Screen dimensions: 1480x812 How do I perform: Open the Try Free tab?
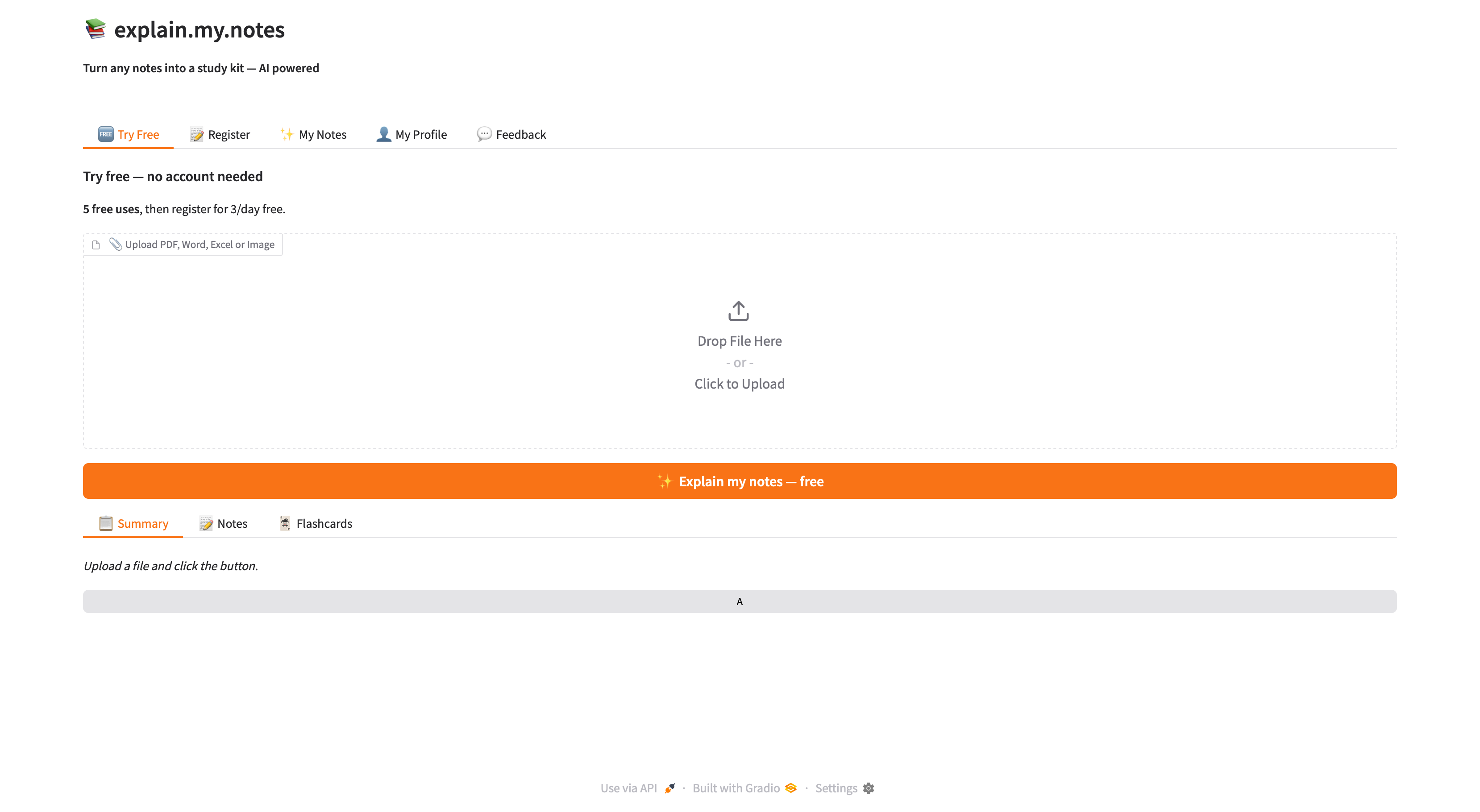(128, 134)
